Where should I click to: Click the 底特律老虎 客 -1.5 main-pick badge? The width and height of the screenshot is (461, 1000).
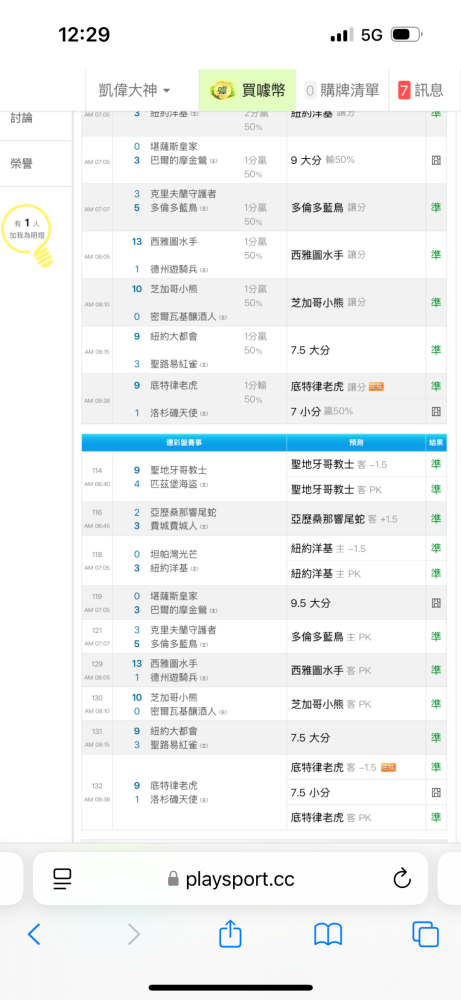pos(388,767)
